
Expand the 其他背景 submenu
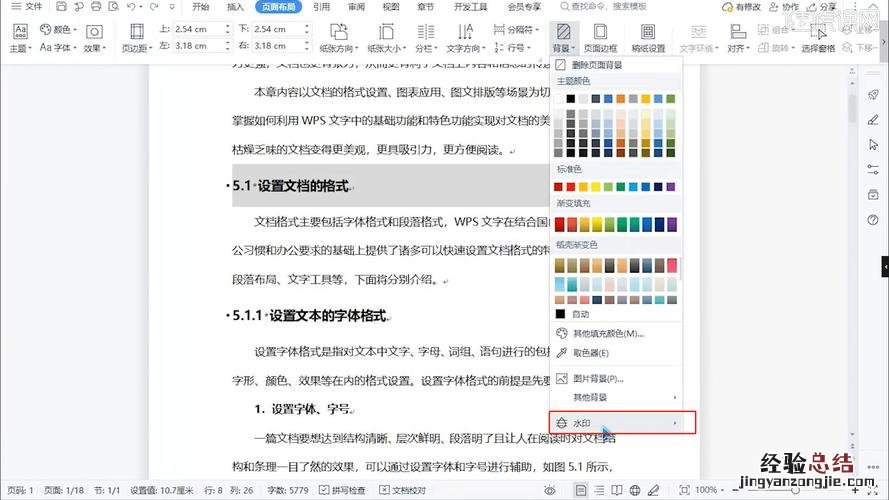point(622,397)
